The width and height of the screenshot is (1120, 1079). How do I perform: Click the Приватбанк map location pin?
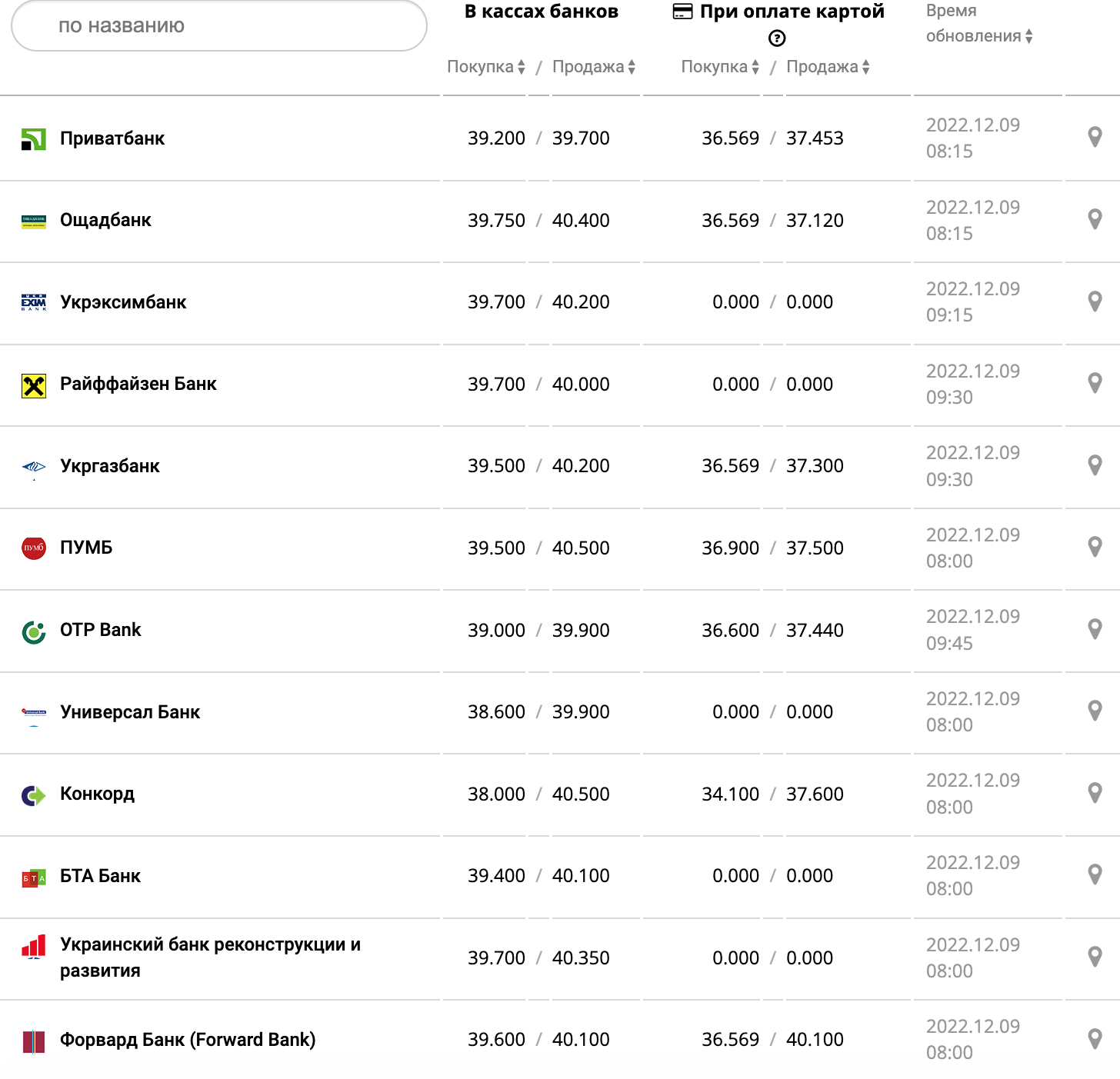1095,138
